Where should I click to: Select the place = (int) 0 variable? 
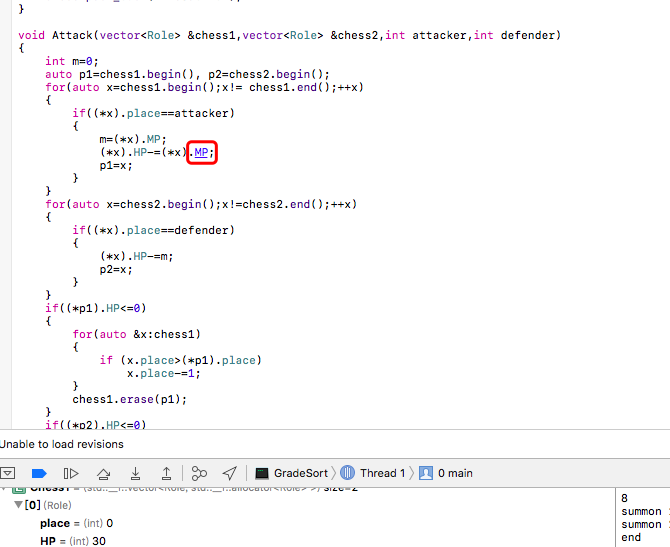[x=76, y=523]
